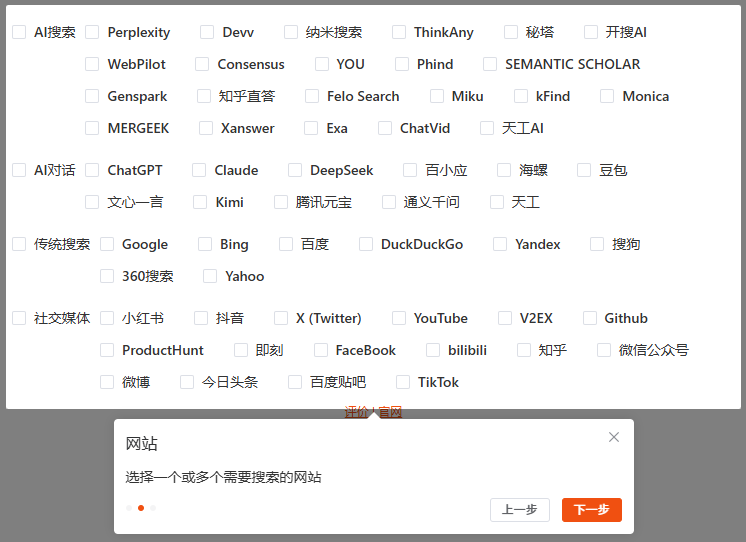Select the Bing checkbox

pyautogui.click(x=205, y=244)
